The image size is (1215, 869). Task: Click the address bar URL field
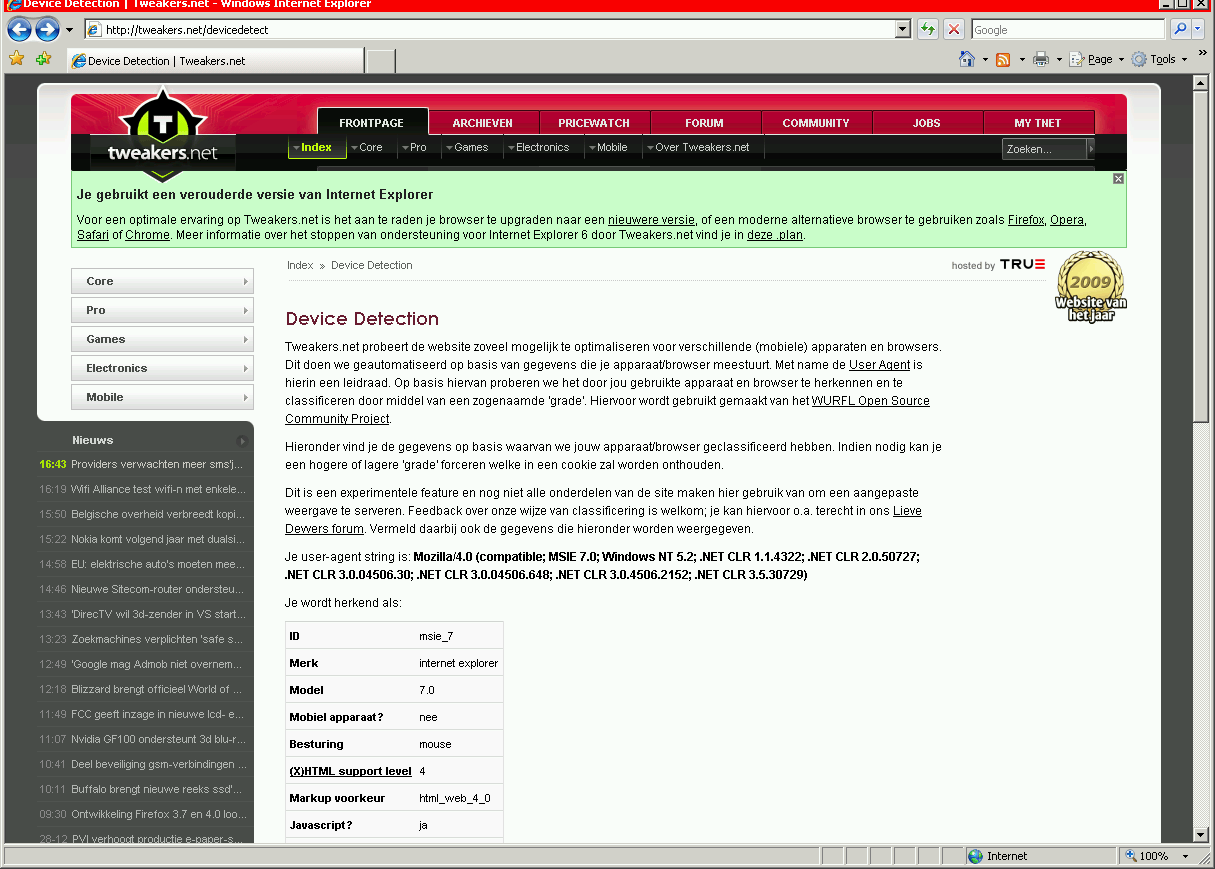[x=490, y=30]
